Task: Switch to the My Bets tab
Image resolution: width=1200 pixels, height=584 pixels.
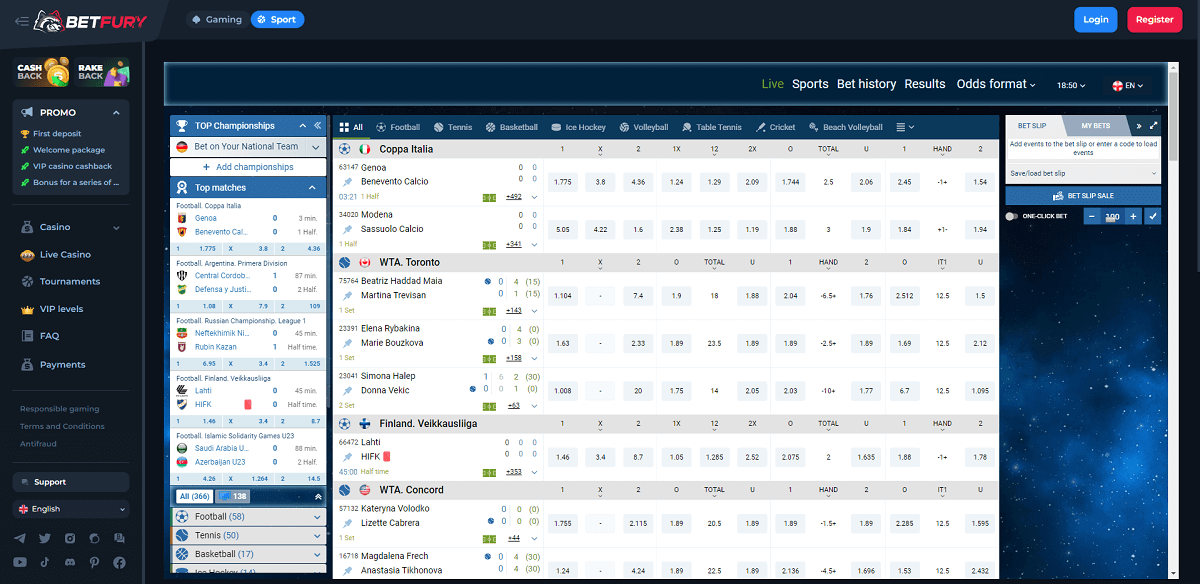Action: pos(1095,126)
